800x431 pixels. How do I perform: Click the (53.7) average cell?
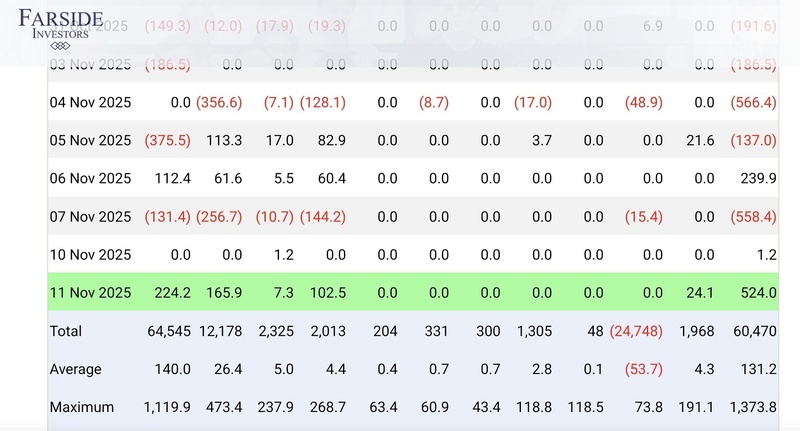click(x=643, y=369)
